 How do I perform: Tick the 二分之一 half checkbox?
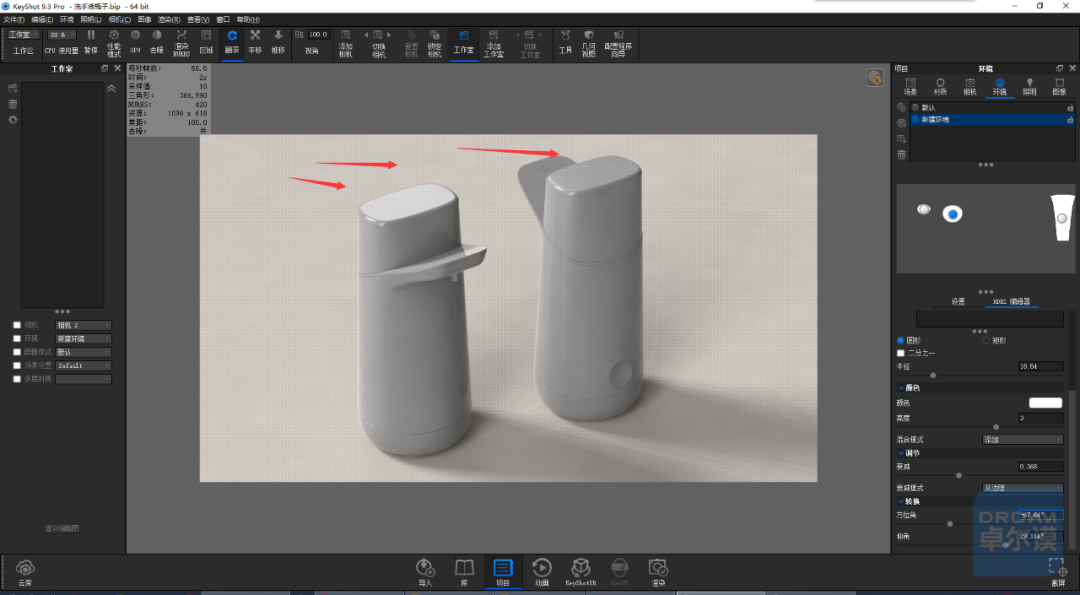[x=901, y=353]
